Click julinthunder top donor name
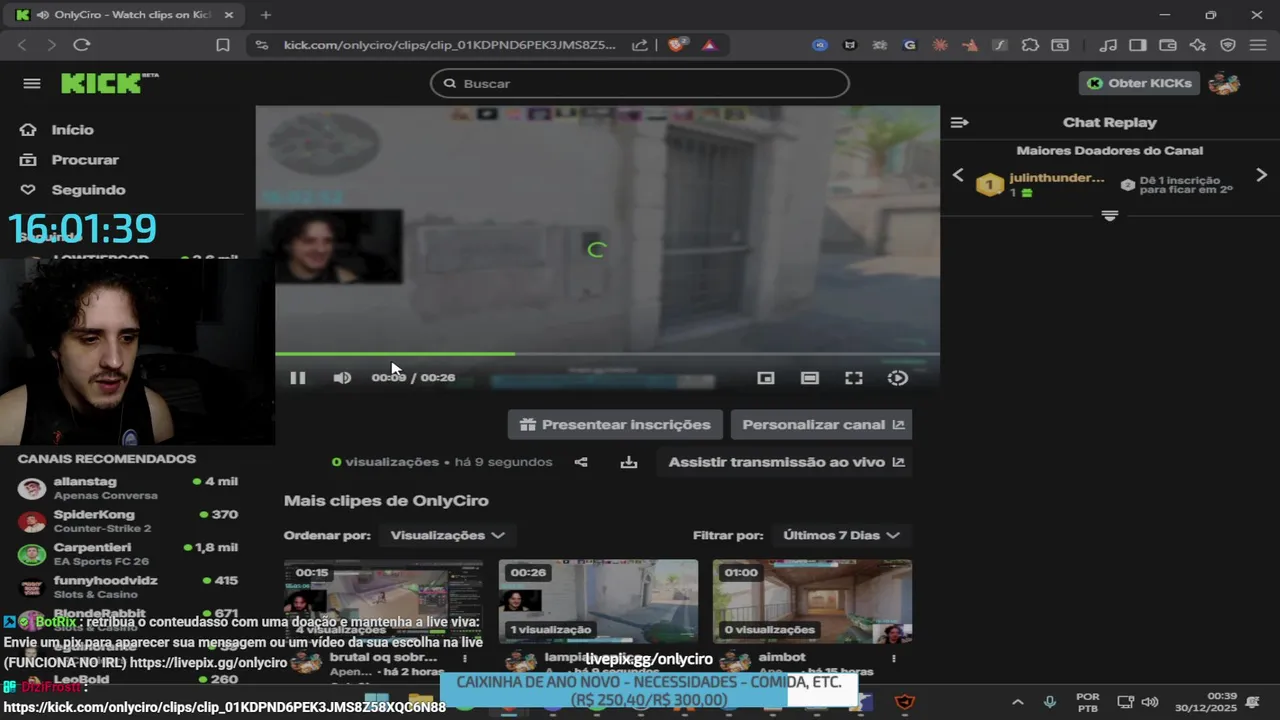The height and width of the screenshot is (720, 1280). [1057, 178]
